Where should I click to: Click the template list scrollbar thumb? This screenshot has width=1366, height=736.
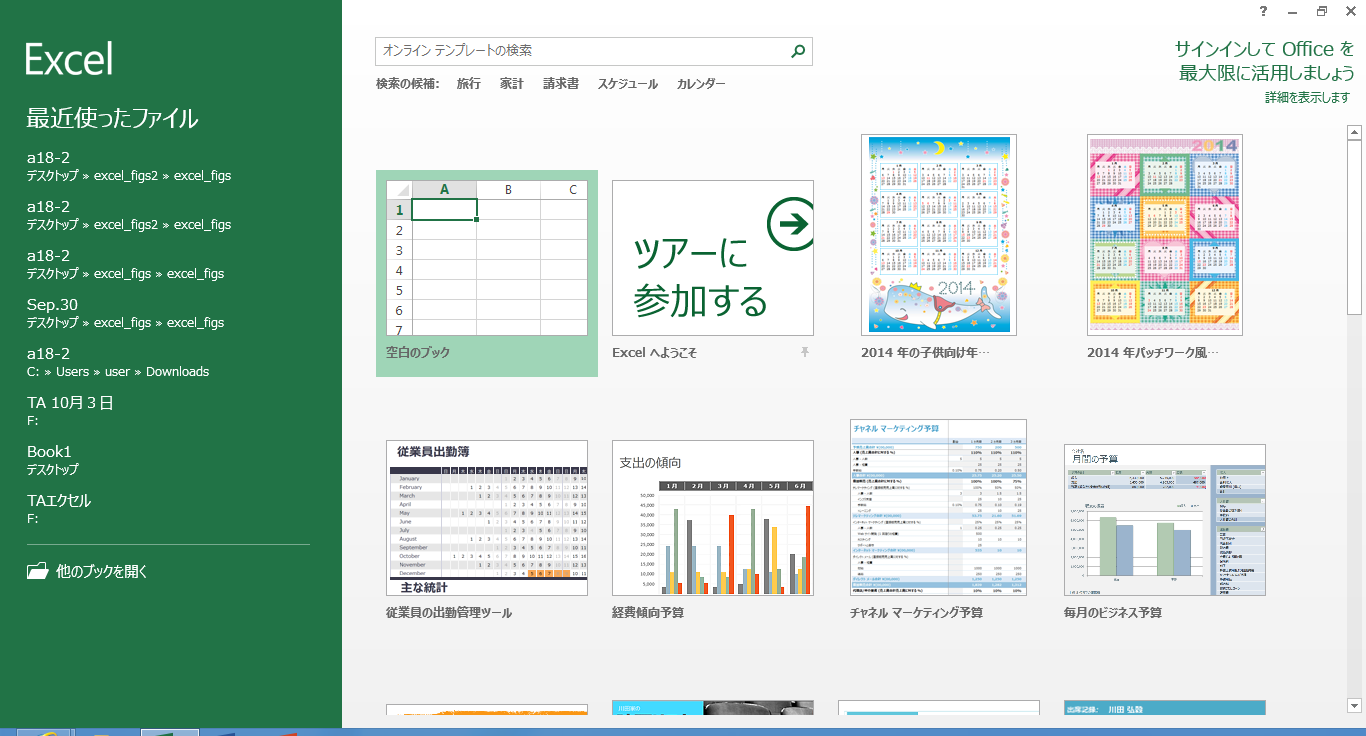click(x=1355, y=227)
